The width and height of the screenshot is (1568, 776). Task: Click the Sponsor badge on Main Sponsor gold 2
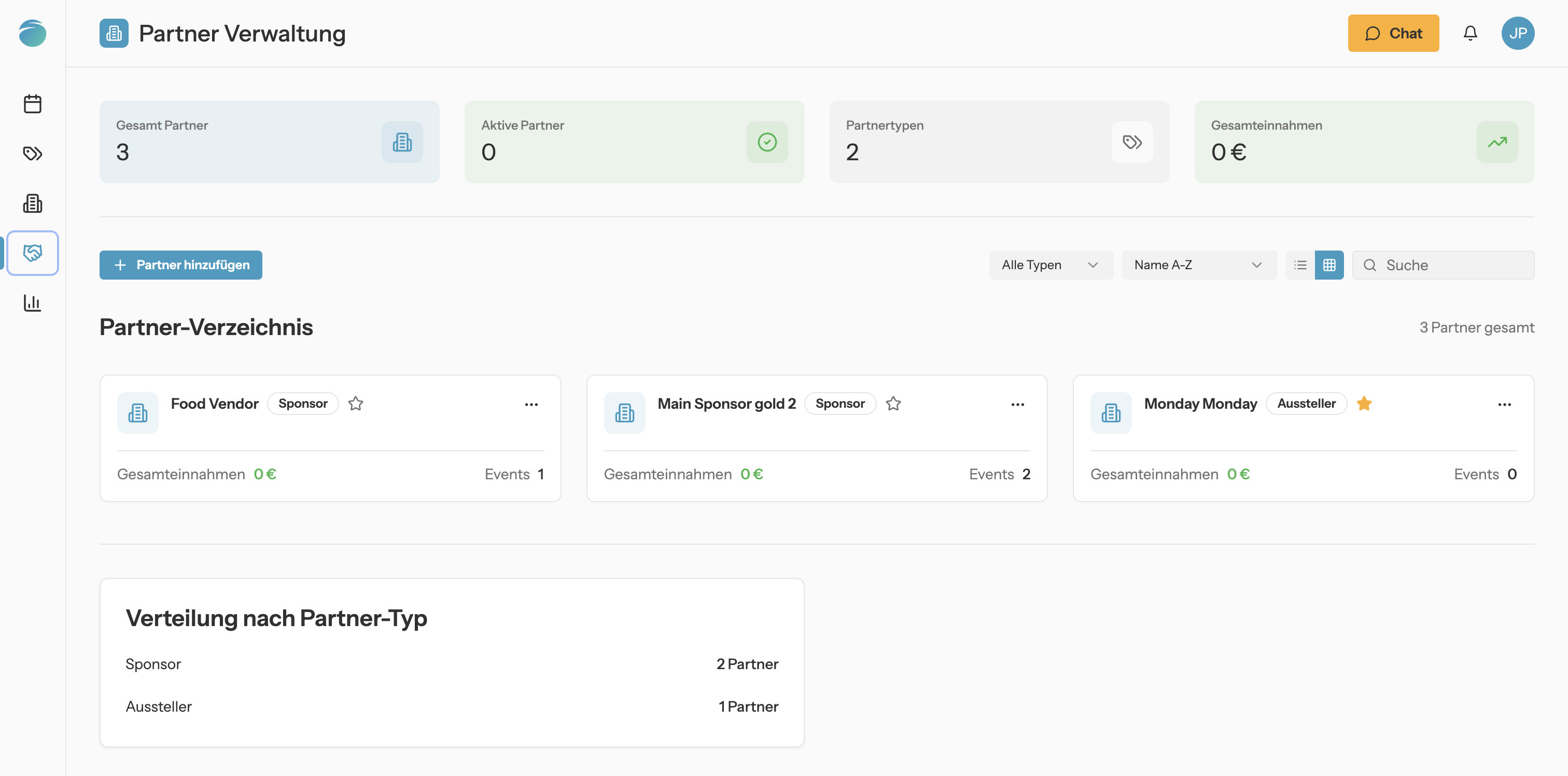(x=840, y=403)
